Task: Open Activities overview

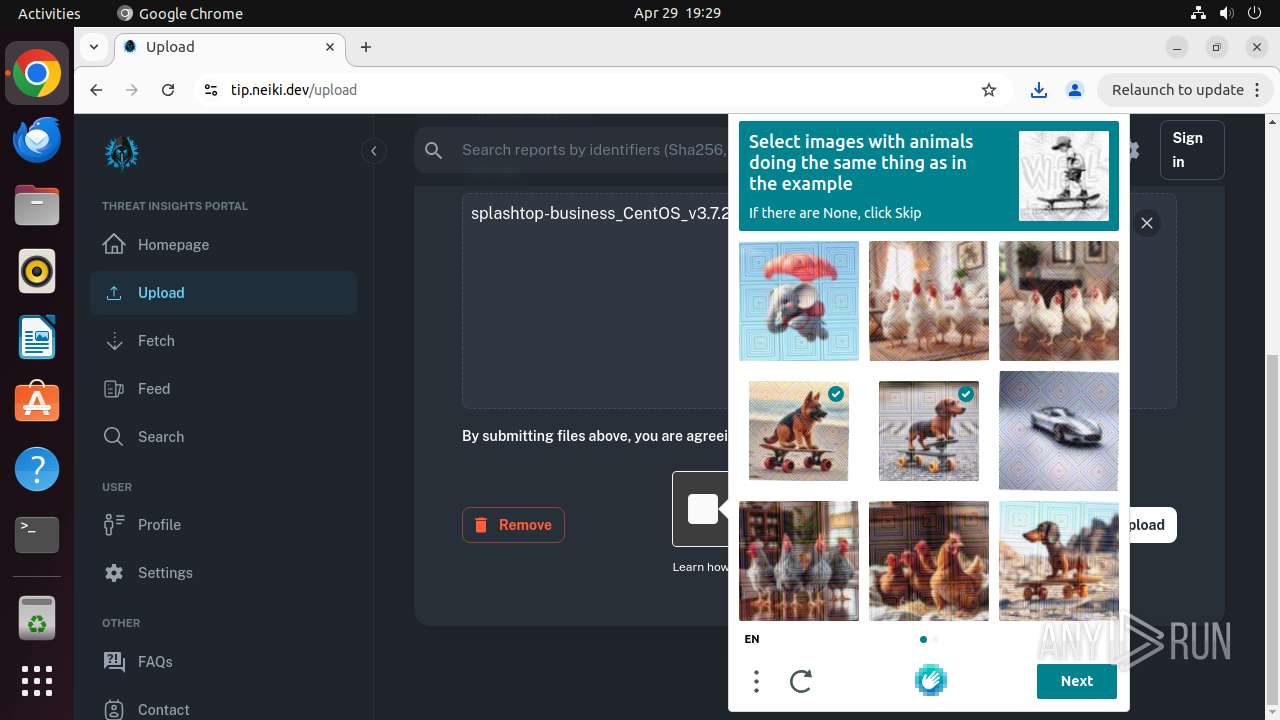Action: pos(49,13)
